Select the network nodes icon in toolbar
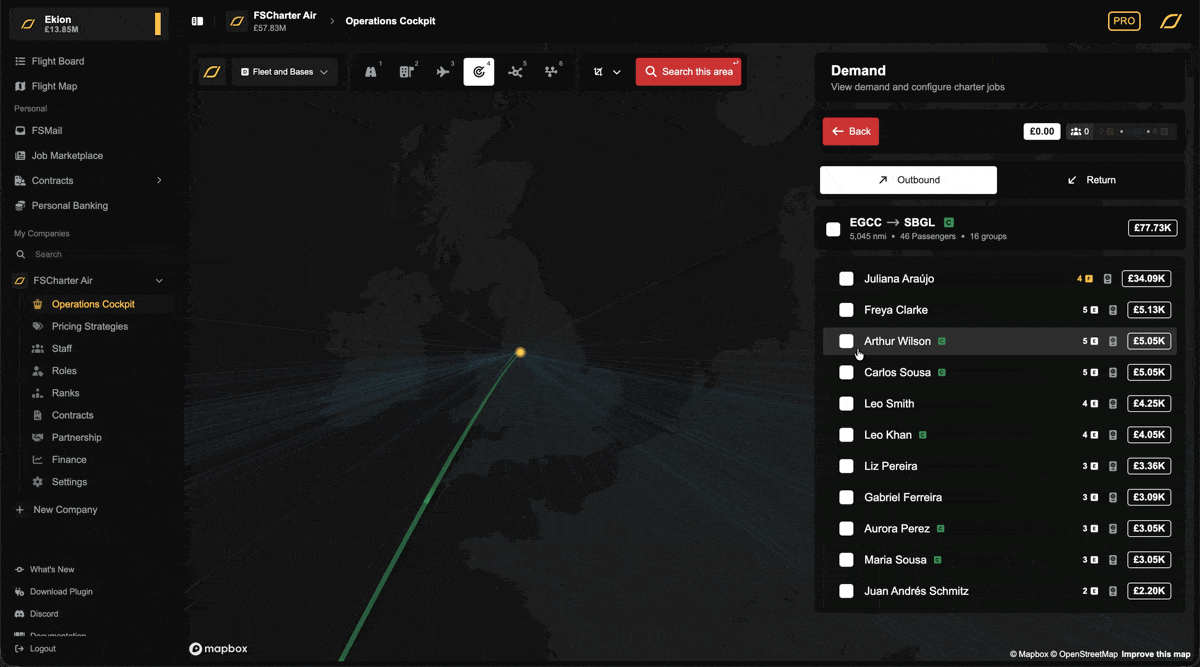This screenshot has width=1200, height=667. pos(515,72)
